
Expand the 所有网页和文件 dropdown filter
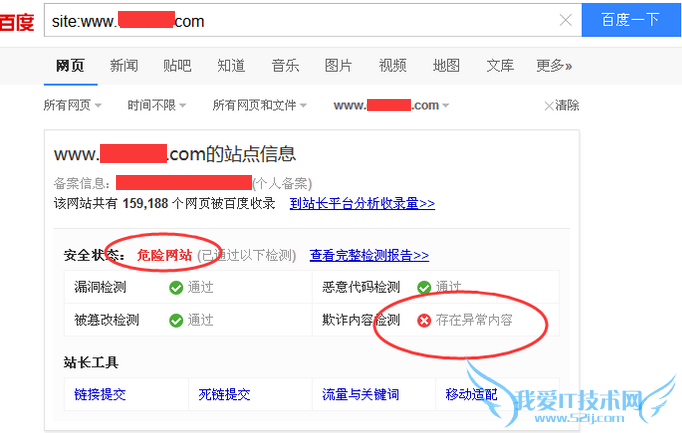click(x=260, y=105)
